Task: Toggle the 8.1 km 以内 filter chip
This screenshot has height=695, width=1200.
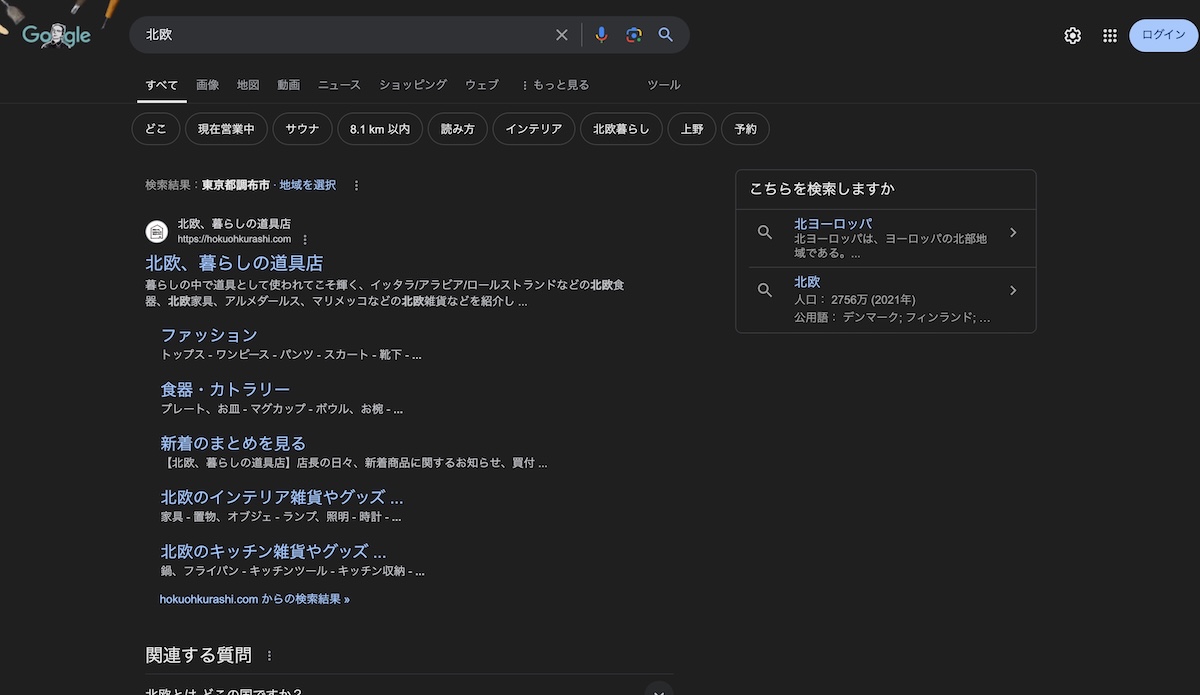Action: click(379, 129)
